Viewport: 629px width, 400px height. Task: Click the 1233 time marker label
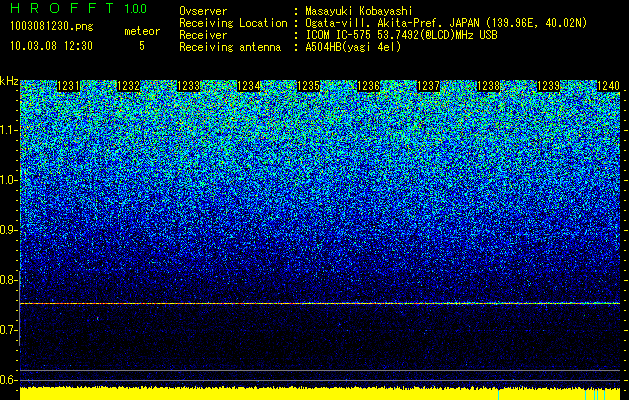189,86
